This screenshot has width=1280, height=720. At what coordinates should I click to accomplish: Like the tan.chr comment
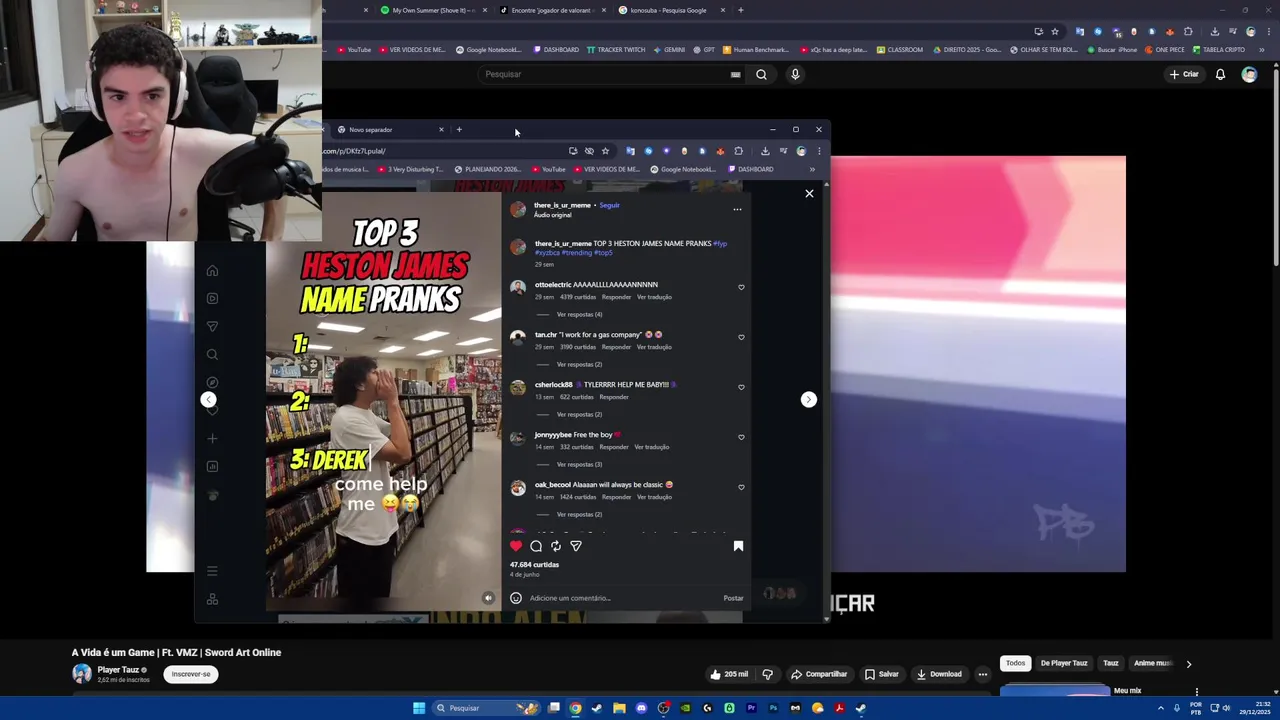click(741, 337)
